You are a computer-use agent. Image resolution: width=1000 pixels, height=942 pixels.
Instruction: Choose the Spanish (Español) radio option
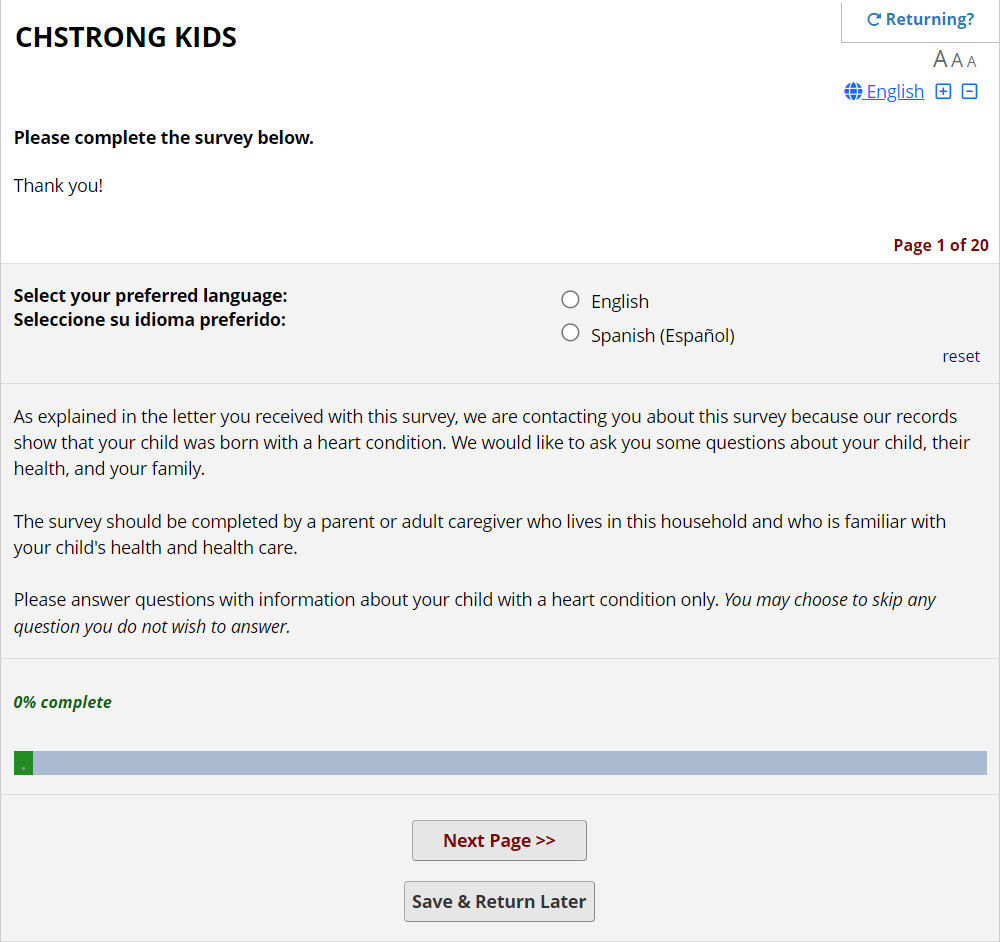click(x=570, y=334)
